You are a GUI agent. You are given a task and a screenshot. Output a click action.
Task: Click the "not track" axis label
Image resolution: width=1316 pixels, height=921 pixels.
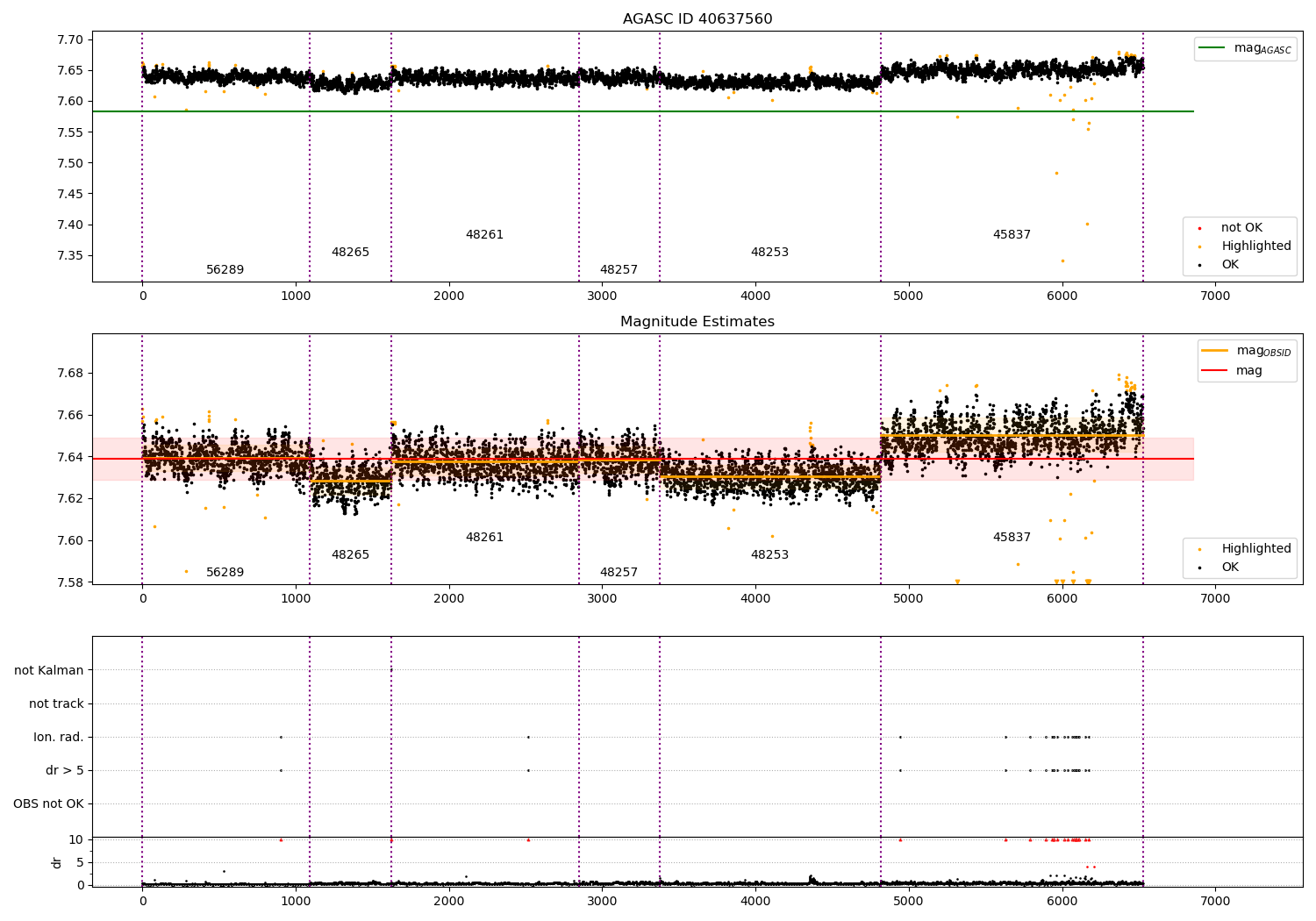pyautogui.click(x=56, y=704)
